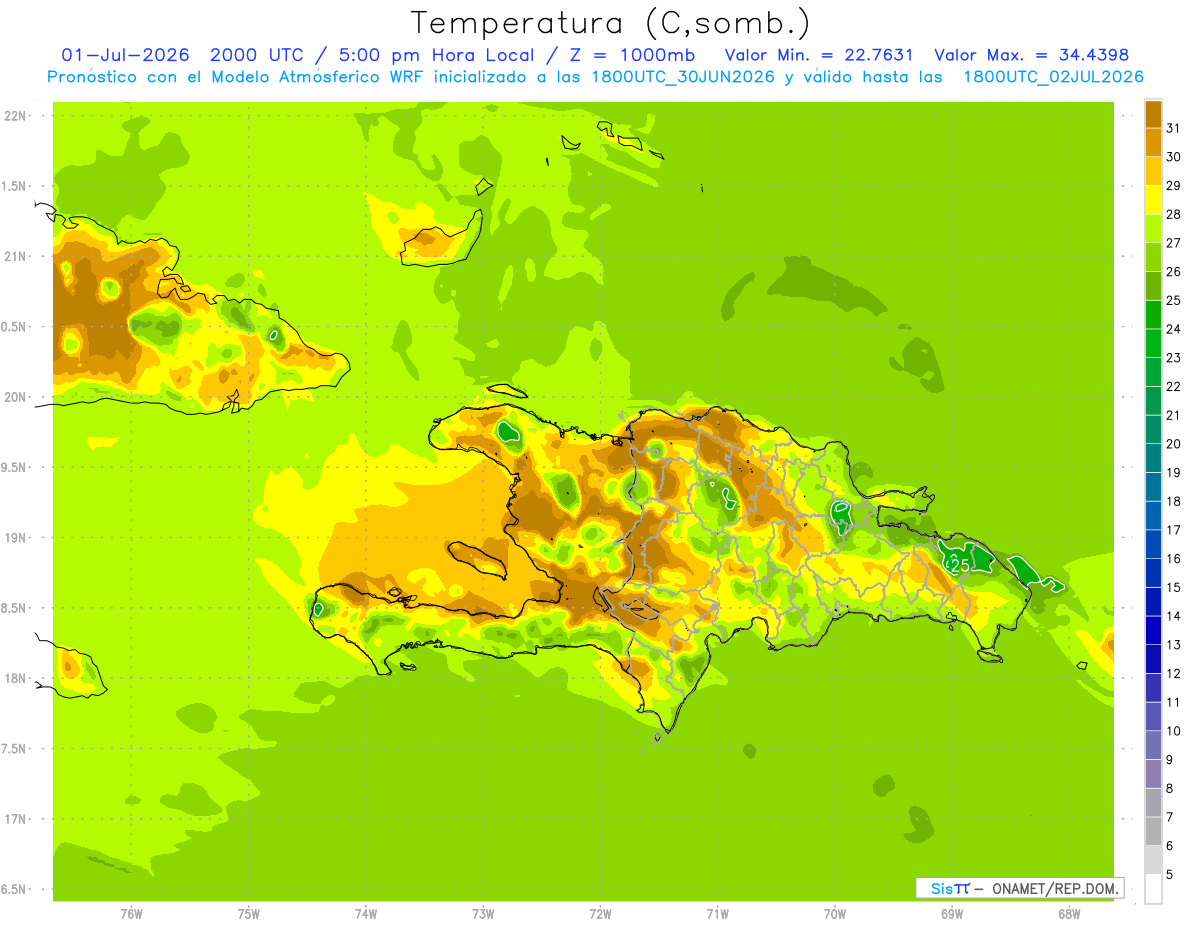Click the '2000 UTC' time label
1200x927 pixels.
click(258, 55)
